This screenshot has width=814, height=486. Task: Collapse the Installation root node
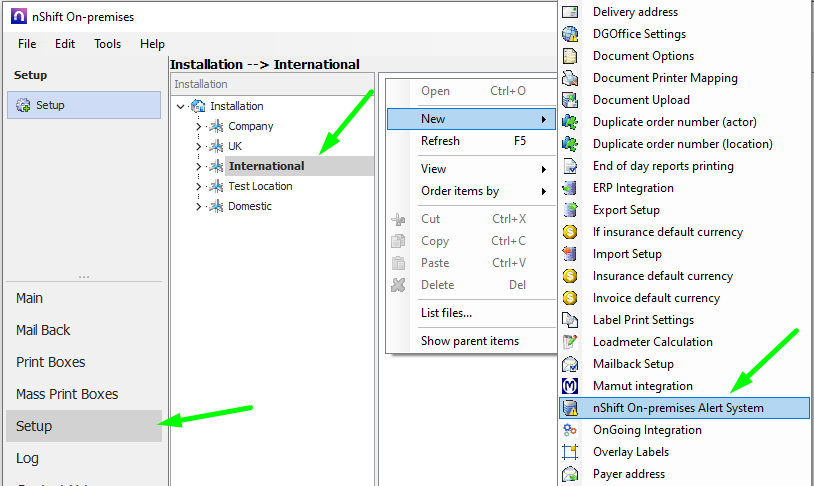coord(180,106)
